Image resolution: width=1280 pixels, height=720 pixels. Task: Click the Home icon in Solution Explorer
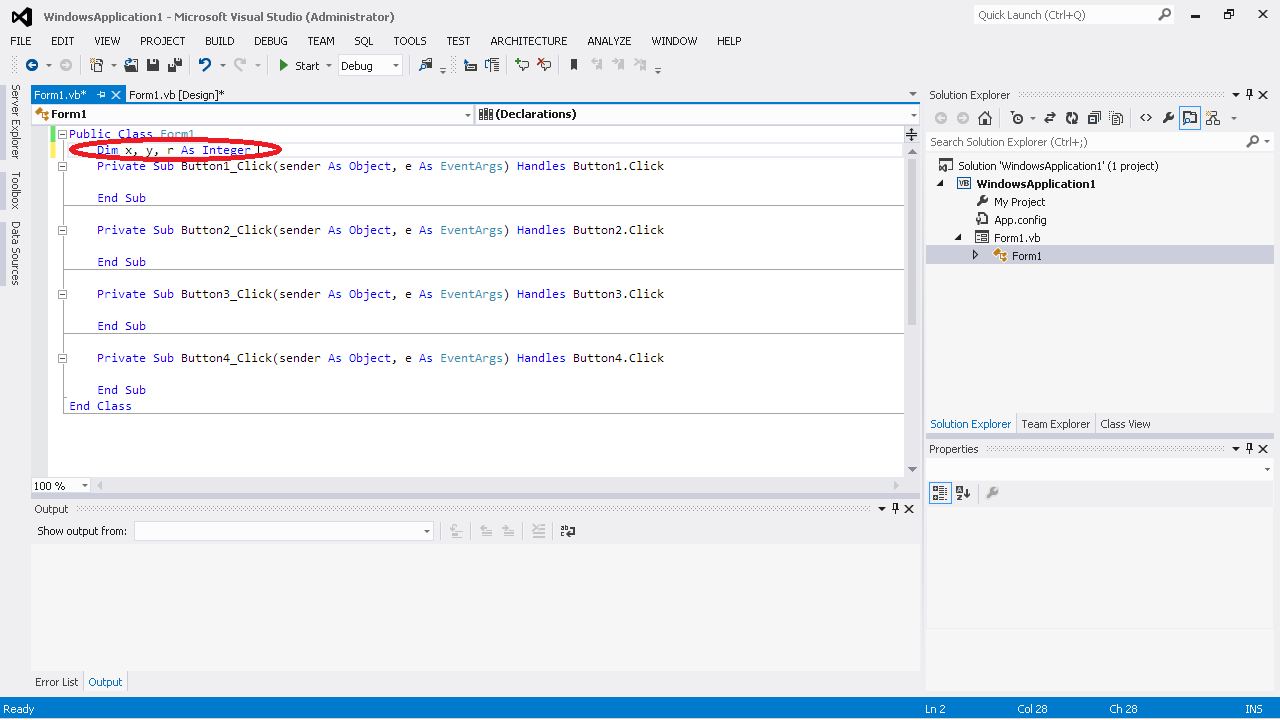pos(985,118)
